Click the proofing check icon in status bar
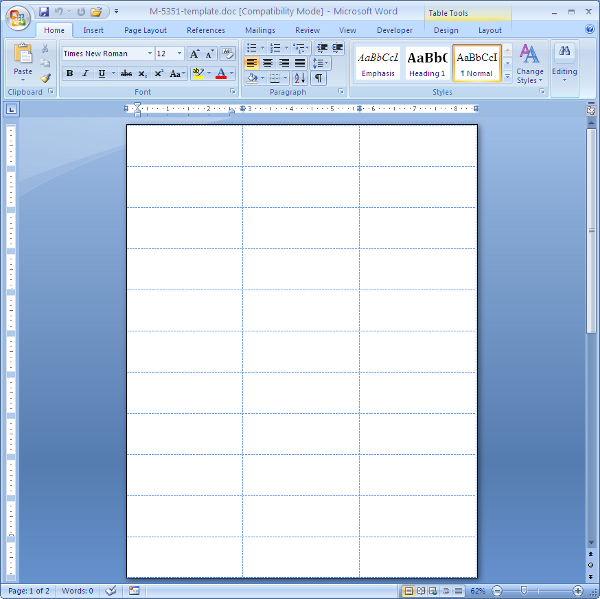Screen dimensions: 600x599 (x=111, y=591)
